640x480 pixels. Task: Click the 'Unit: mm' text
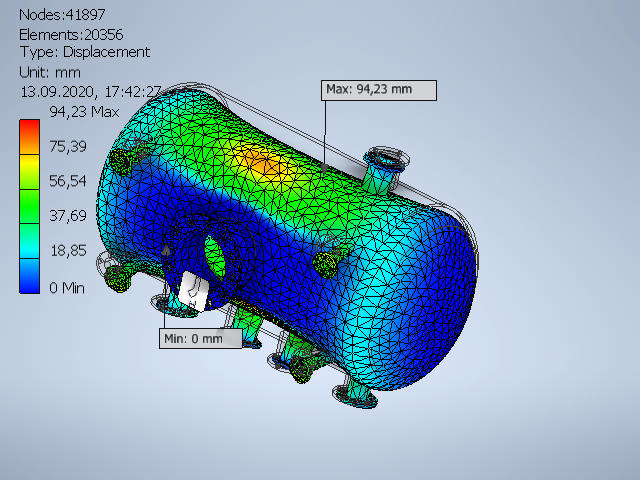pyautogui.click(x=50, y=73)
